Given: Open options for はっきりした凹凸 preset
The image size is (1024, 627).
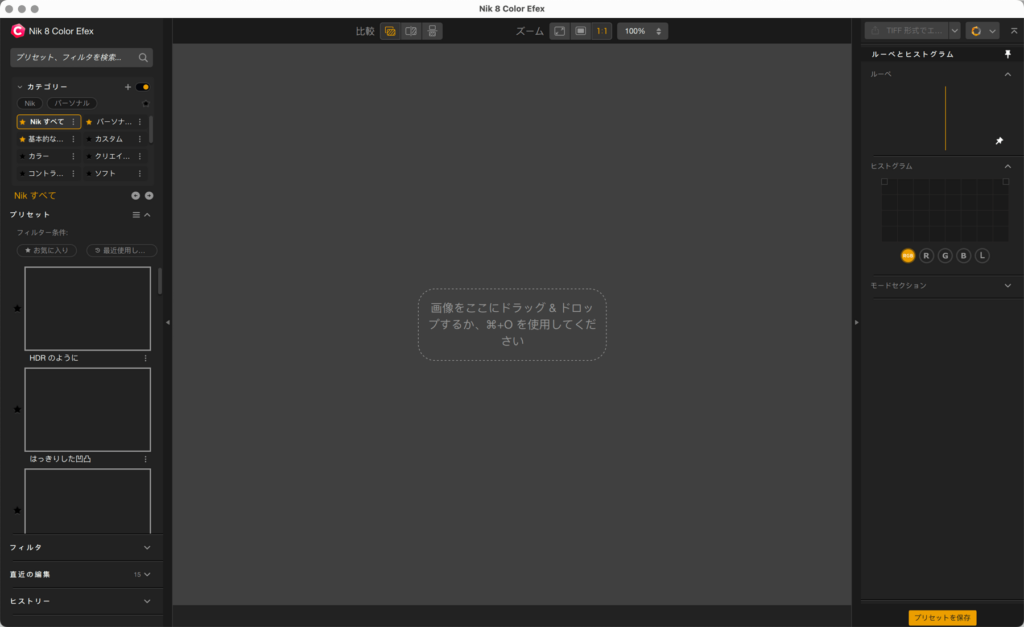Looking at the screenshot, I should (146, 459).
